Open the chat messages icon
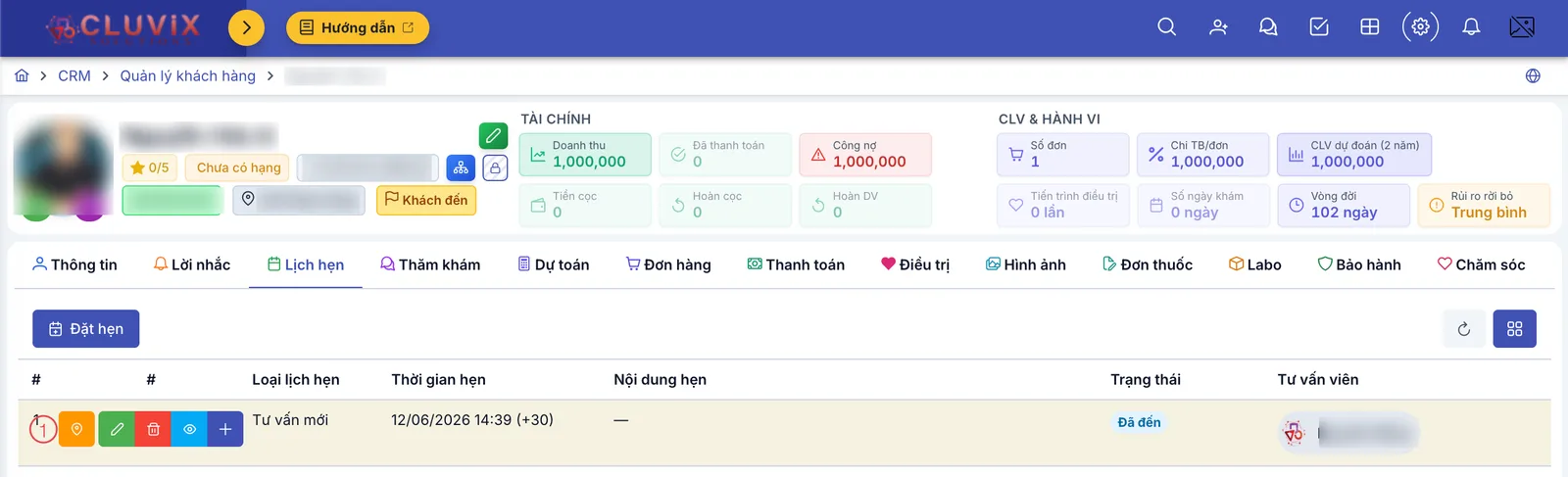The height and width of the screenshot is (477, 1568). coord(1268,27)
